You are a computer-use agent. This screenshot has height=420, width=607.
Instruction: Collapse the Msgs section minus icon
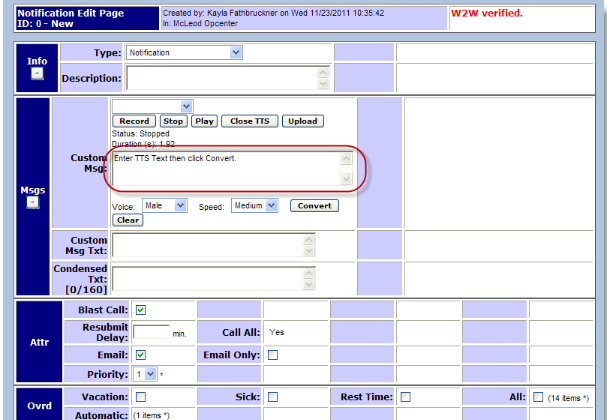32,203
